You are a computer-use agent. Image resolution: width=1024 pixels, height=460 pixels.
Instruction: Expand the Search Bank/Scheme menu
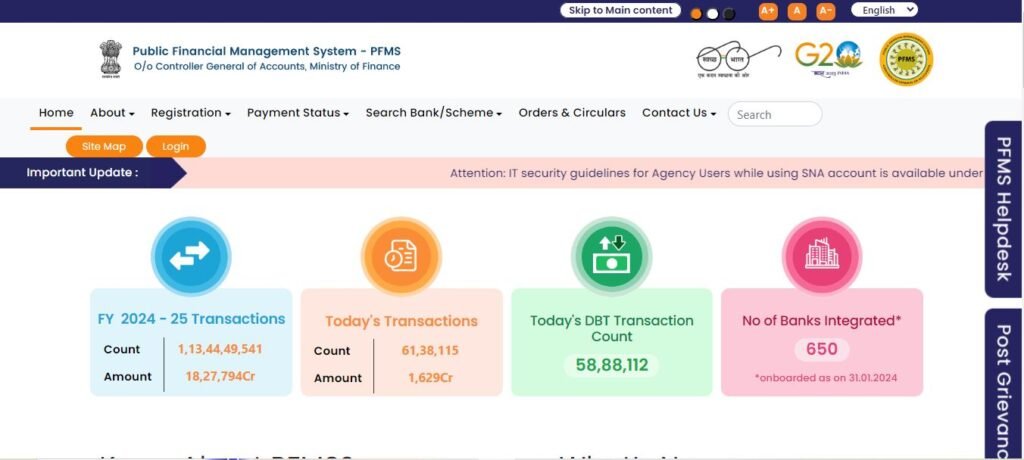[x=434, y=112]
